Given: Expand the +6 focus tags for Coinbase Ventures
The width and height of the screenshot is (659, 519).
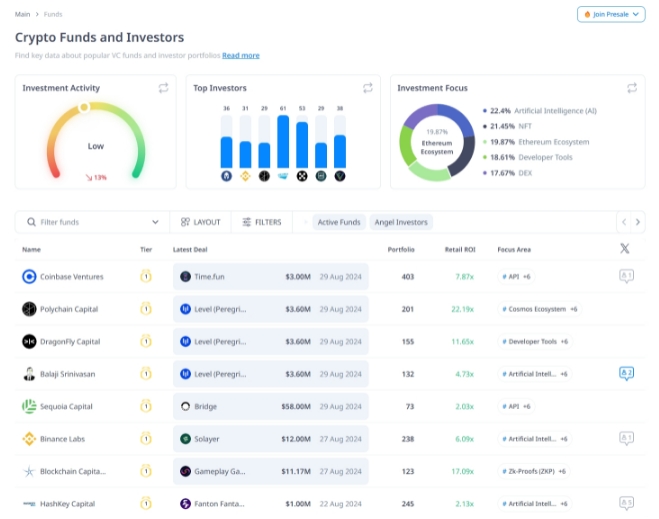Looking at the screenshot, I should click(x=527, y=277).
